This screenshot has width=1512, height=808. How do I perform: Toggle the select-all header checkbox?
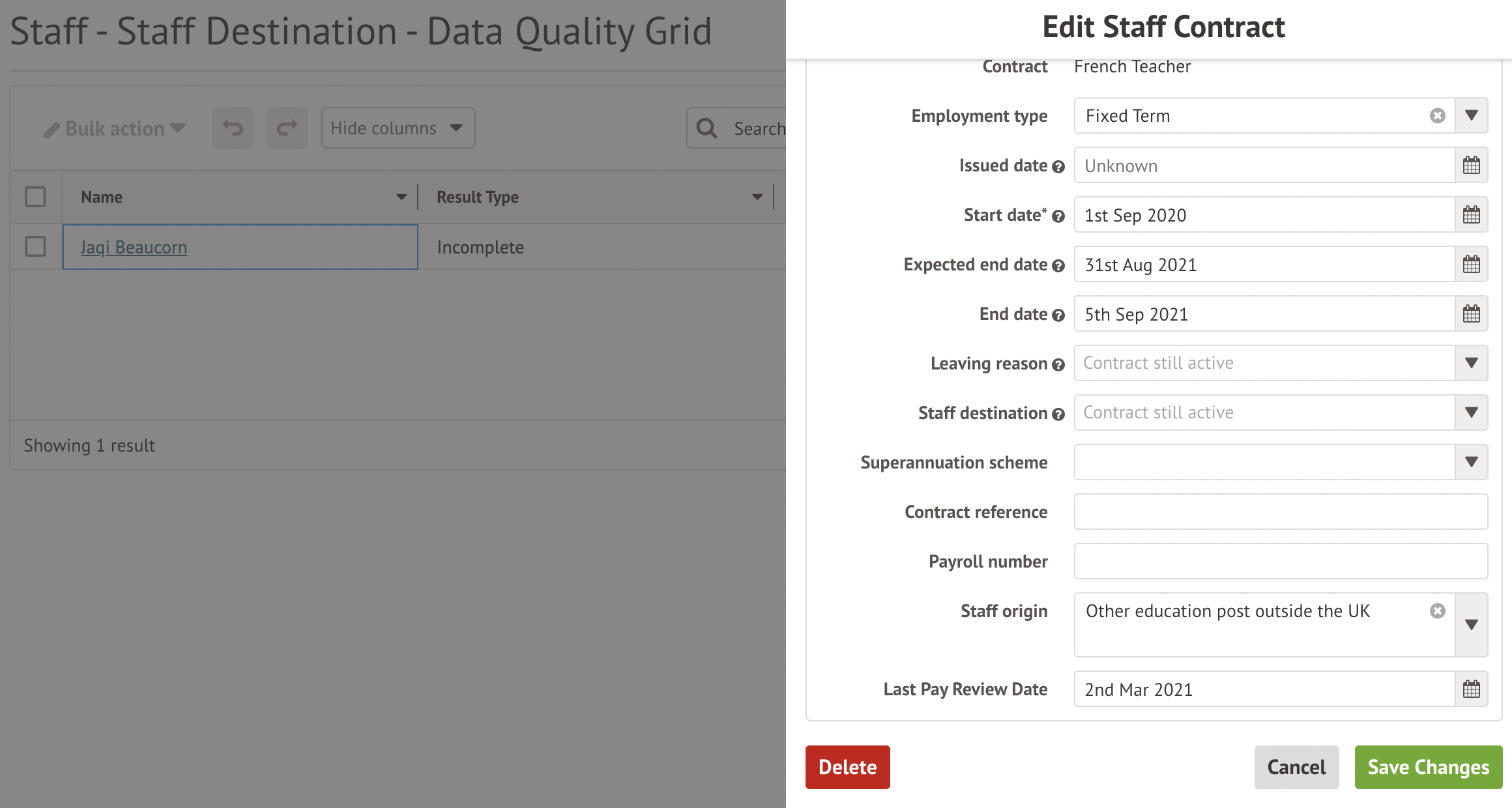(35, 197)
